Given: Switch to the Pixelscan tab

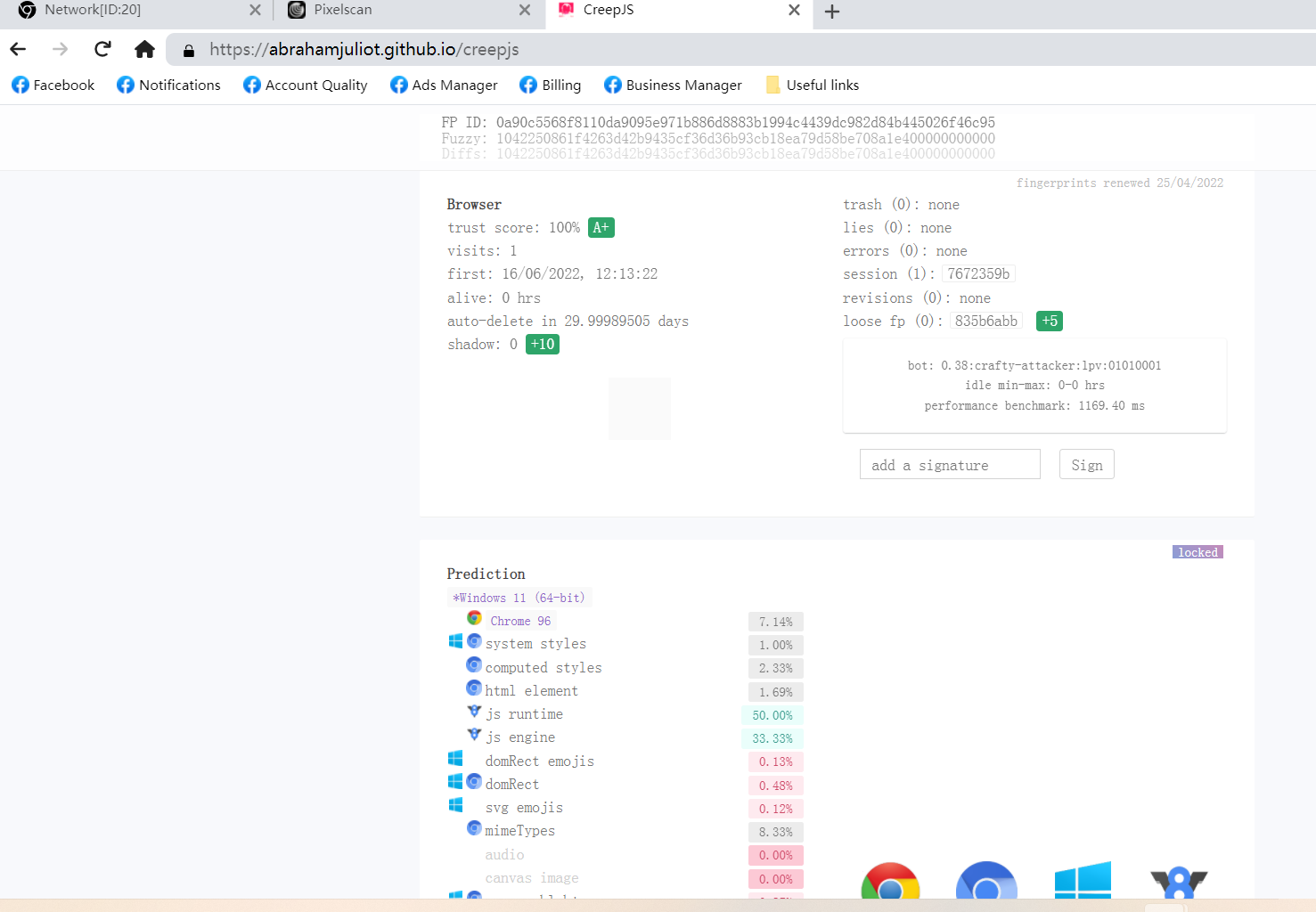Looking at the screenshot, I should 401,11.
